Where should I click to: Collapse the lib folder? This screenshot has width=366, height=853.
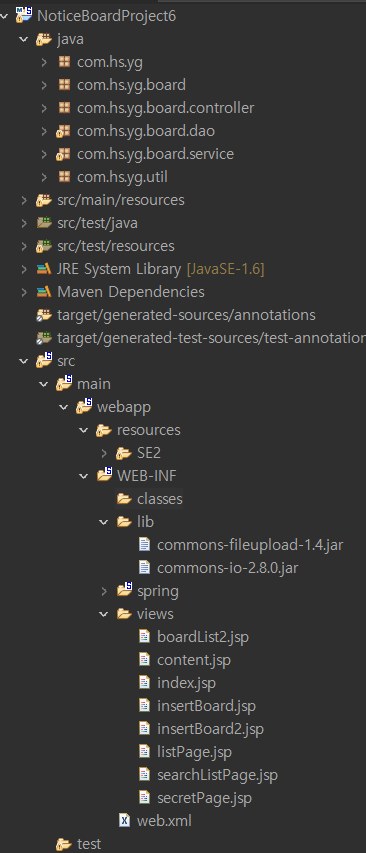click(104, 522)
